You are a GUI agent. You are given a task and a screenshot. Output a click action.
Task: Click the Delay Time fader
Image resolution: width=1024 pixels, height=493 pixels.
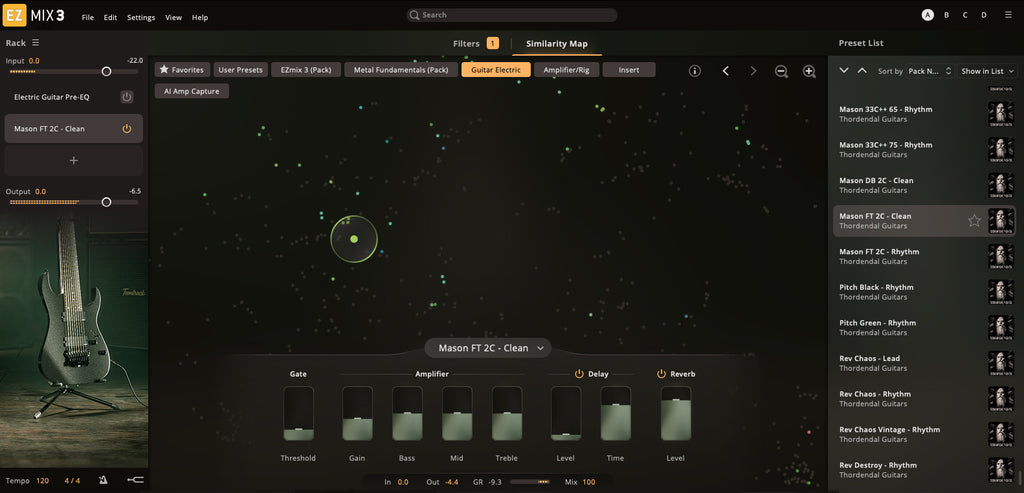[615, 413]
